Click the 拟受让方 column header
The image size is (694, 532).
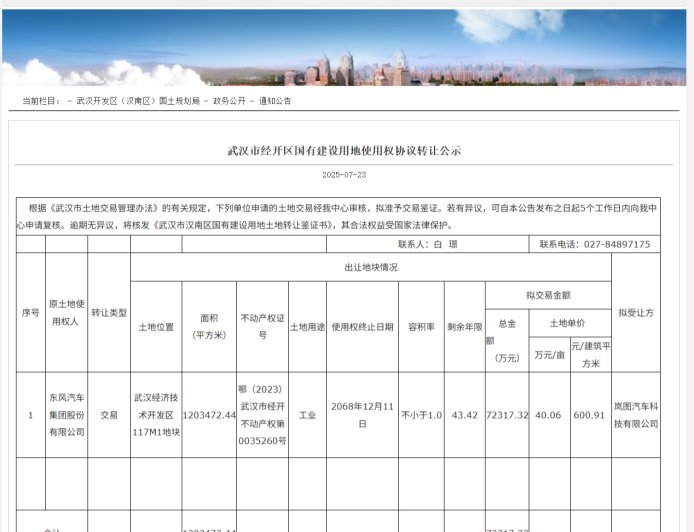click(x=636, y=312)
